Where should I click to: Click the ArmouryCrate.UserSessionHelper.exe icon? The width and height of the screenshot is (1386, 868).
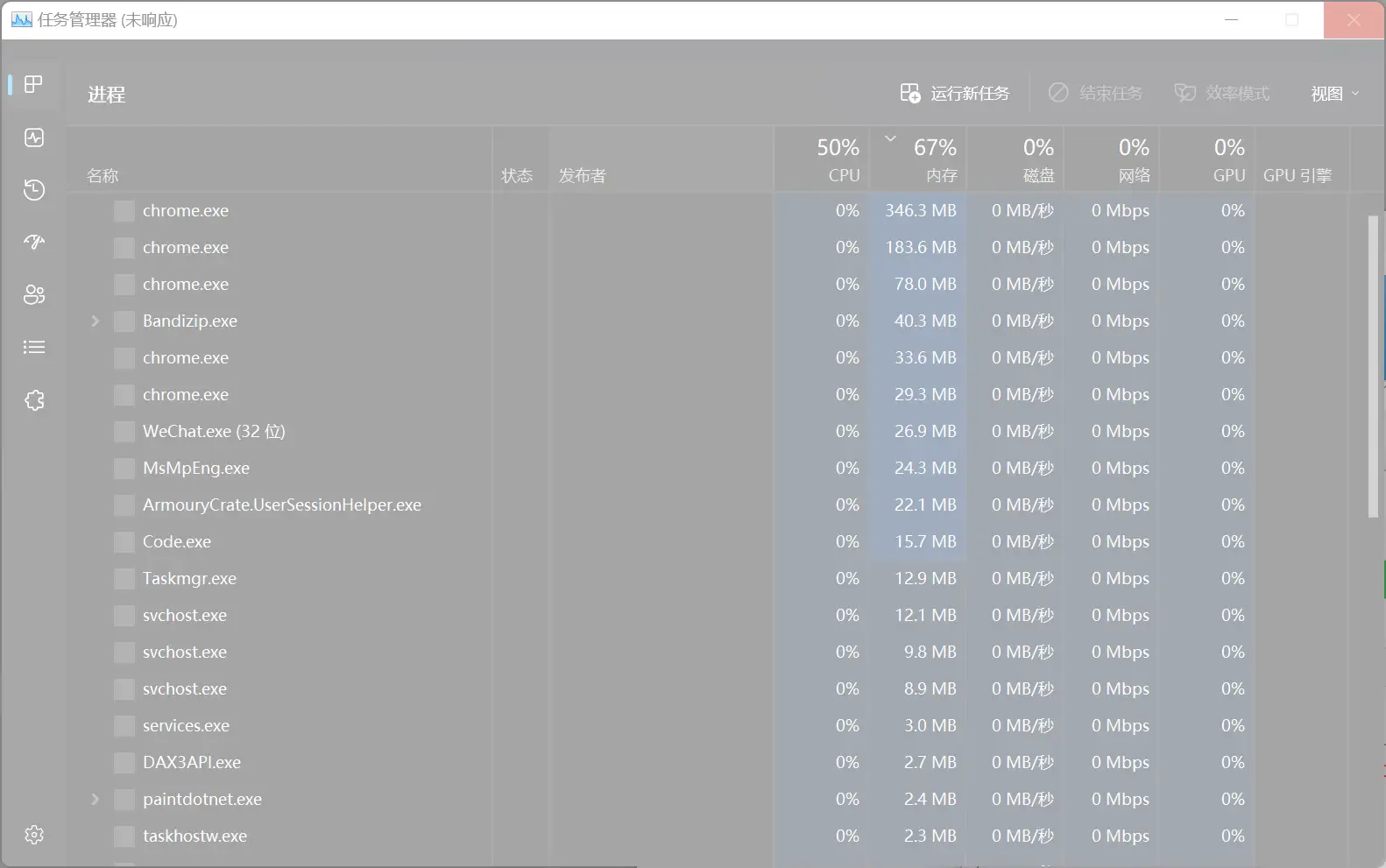[124, 505]
